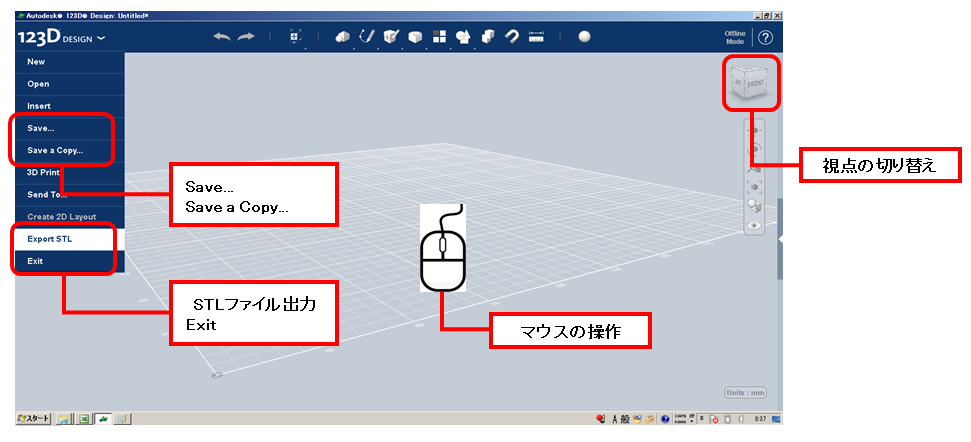Click the Undo arrow in toolbar
The width and height of the screenshot is (971, 442).
(222, 37)
